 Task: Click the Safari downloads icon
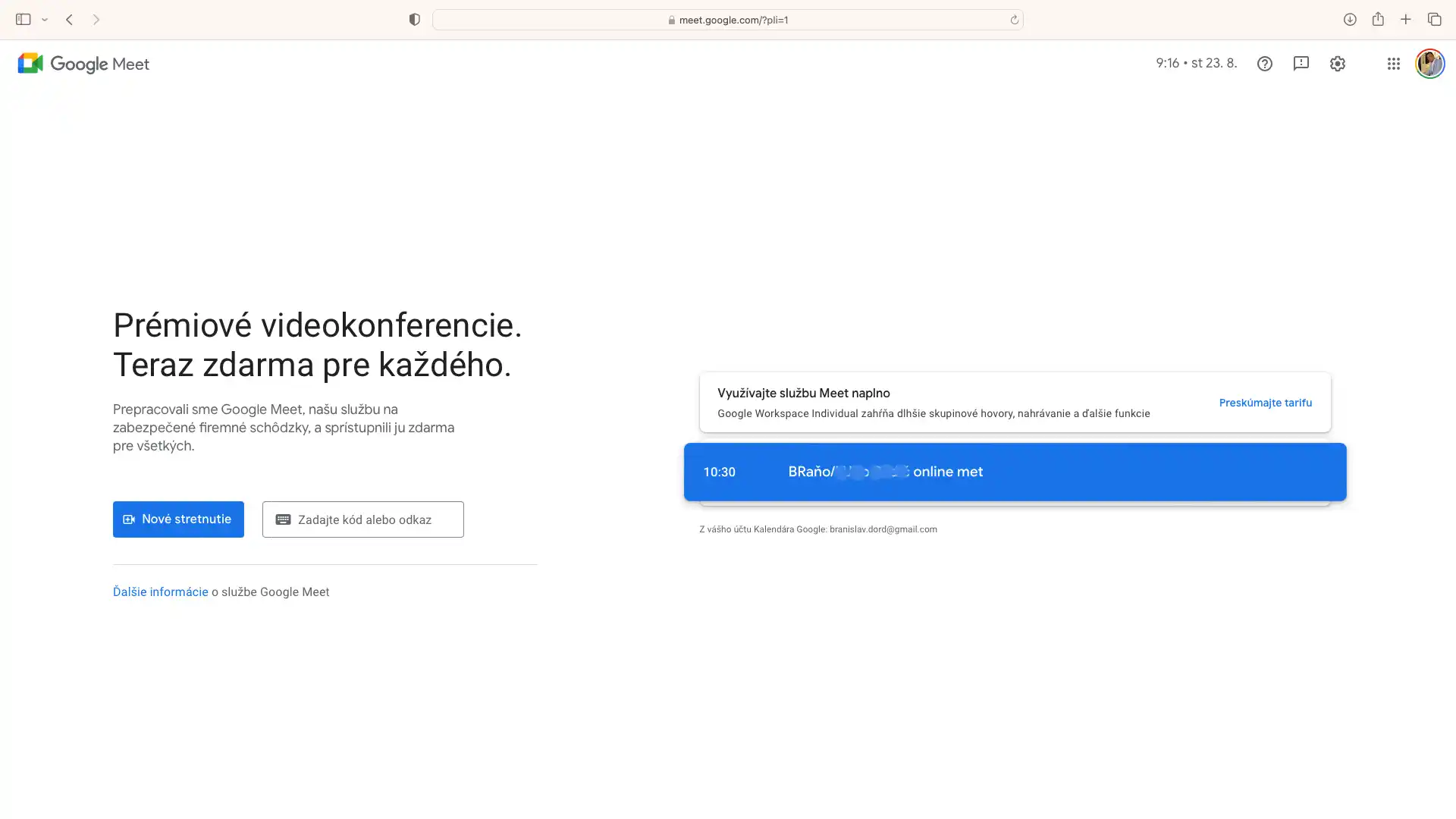pyautogui.click(x=1350, y=19)
